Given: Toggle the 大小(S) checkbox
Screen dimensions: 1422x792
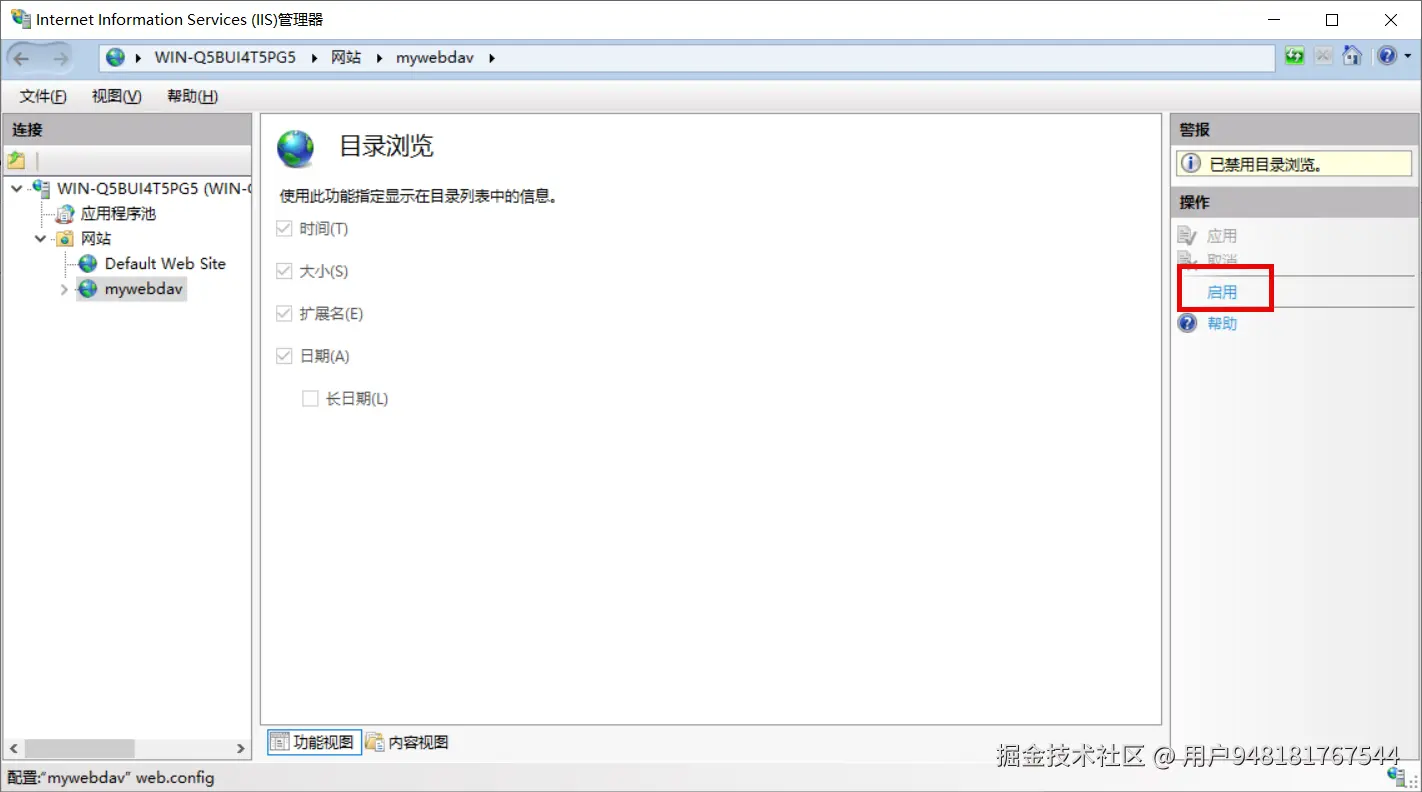Looking at the screenshot, I should point(283,271).
